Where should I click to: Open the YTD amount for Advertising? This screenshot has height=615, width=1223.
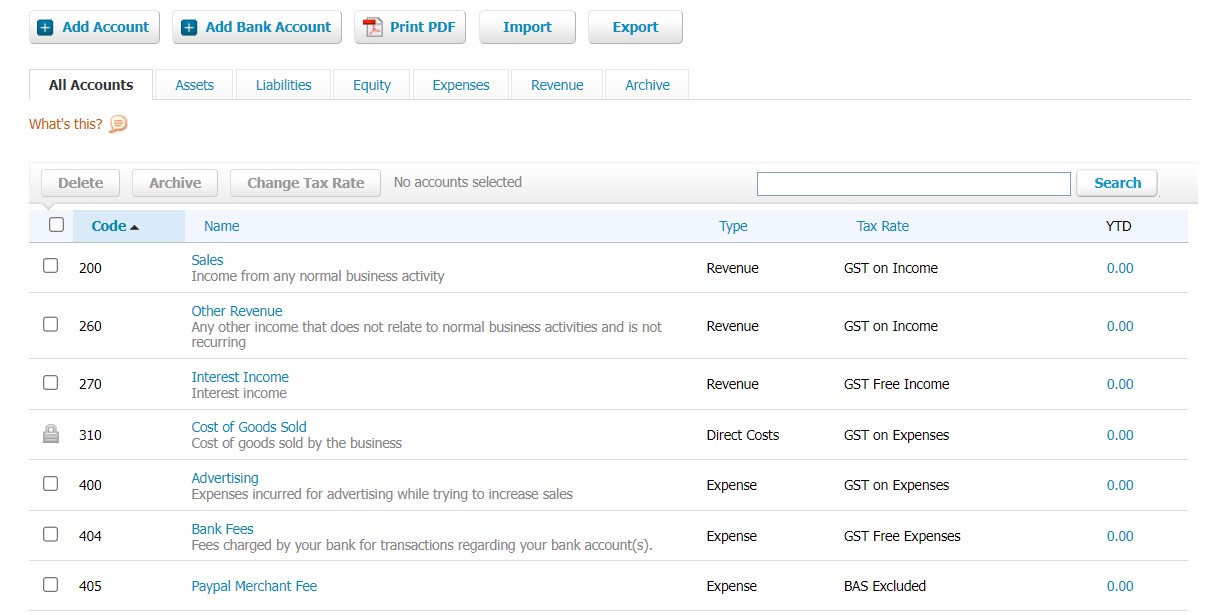(1119, 485)
